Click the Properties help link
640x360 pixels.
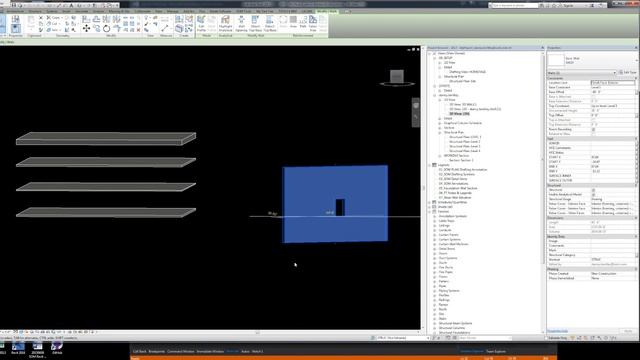click(x=558, y=331)
